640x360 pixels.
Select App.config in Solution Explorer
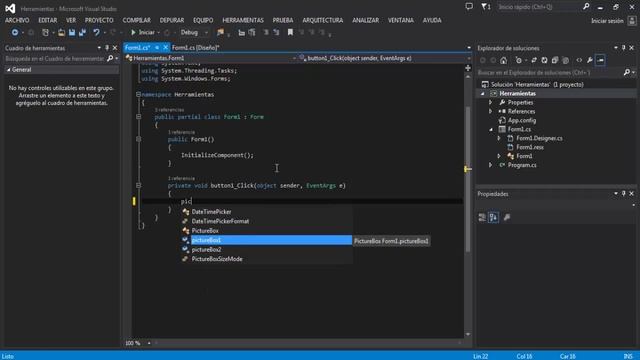(x=522, y=120)
